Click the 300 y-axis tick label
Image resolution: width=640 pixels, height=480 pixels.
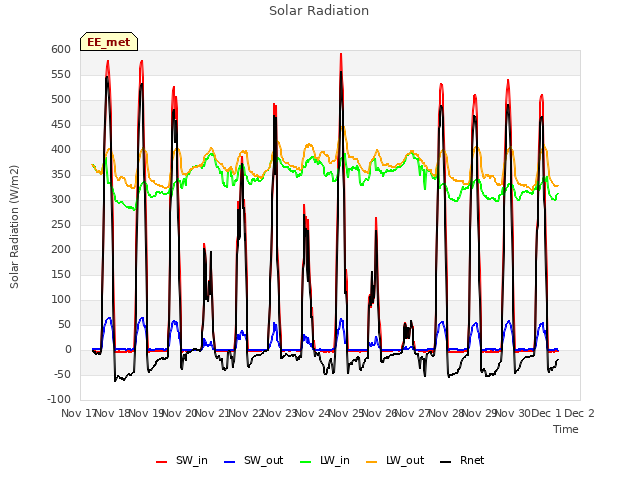[x=61, y=200]
